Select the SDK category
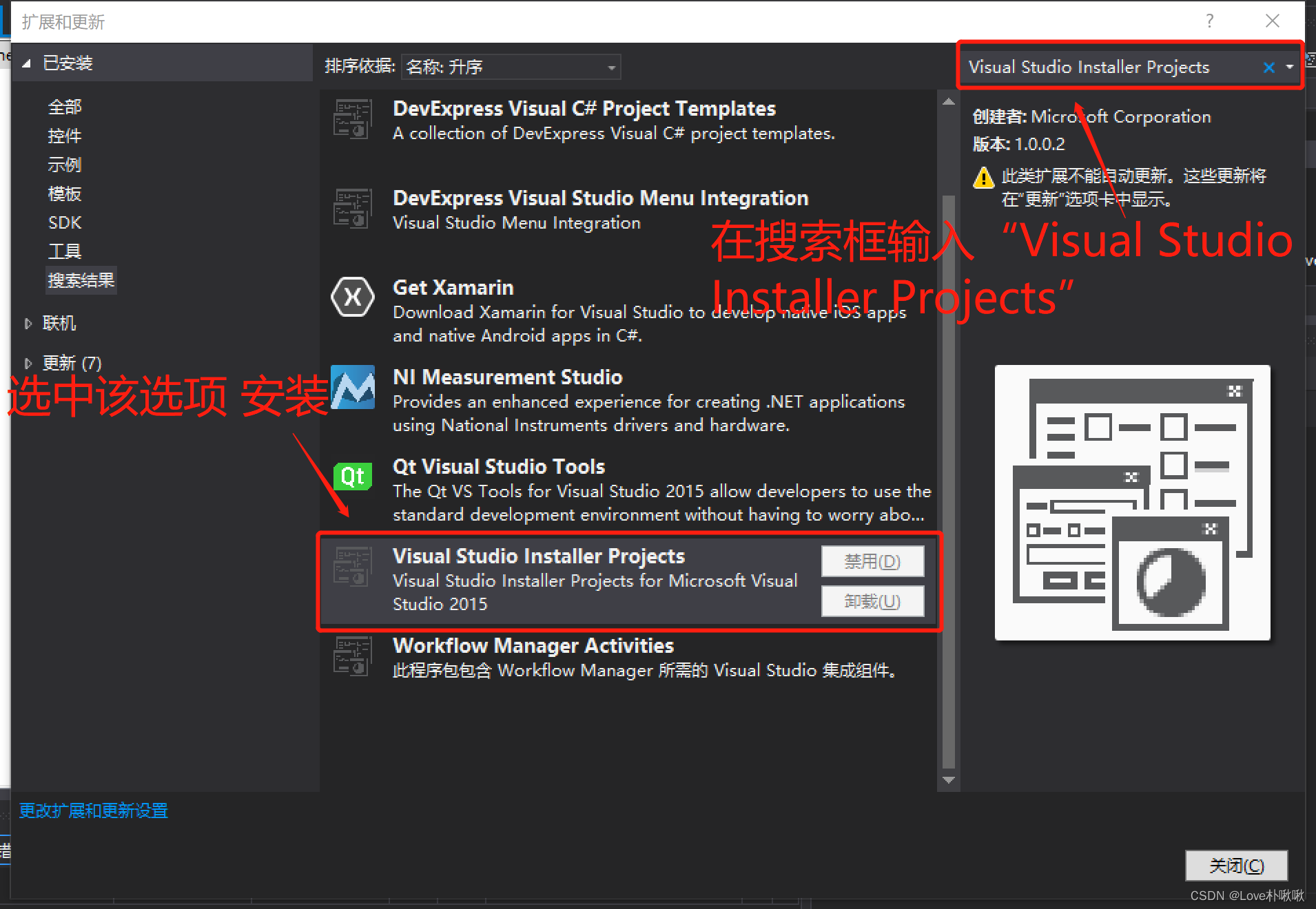 (x=65, y=222)
